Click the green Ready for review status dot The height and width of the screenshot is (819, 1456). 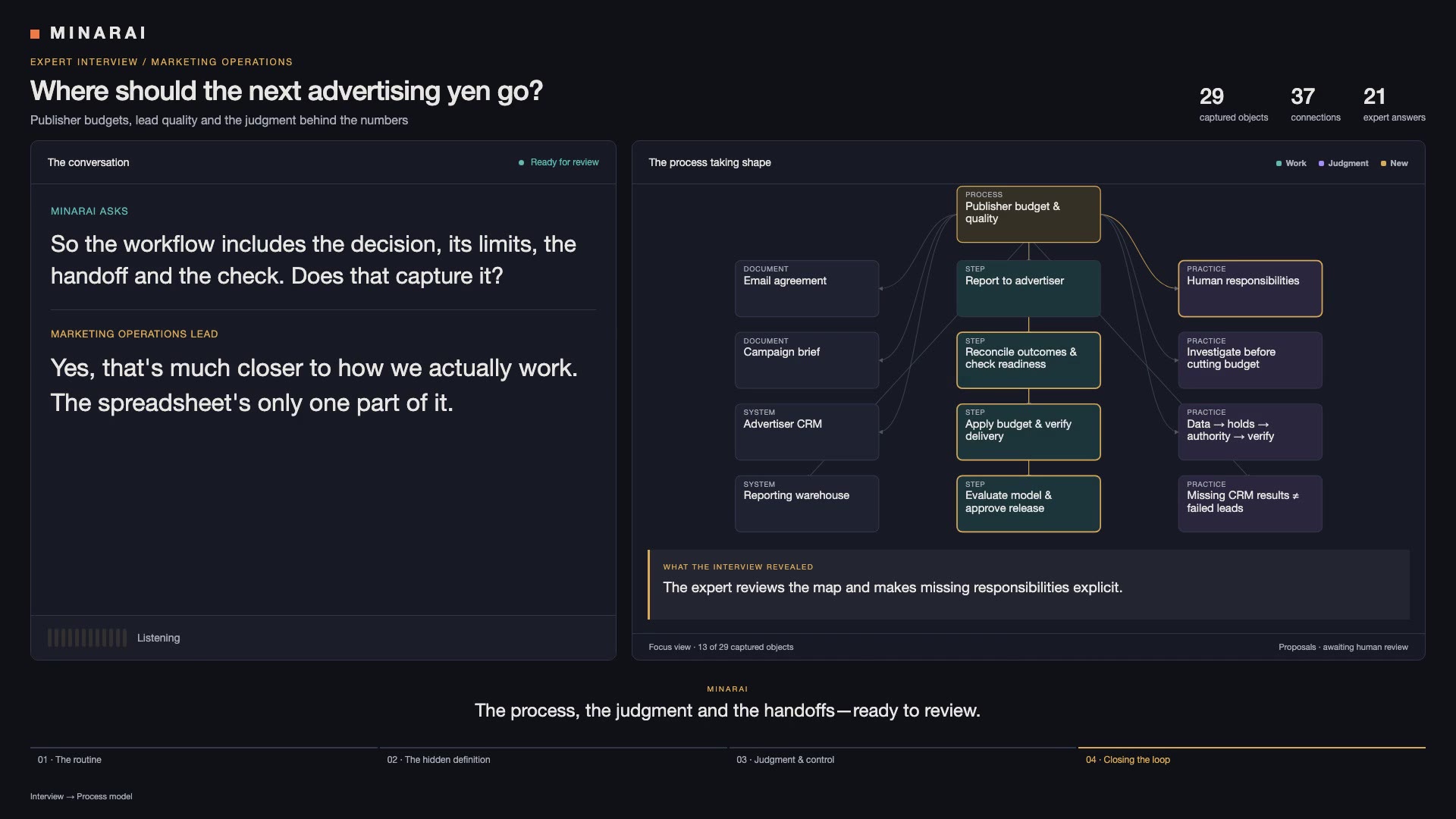pyautogui.click(x=521, y=163)
